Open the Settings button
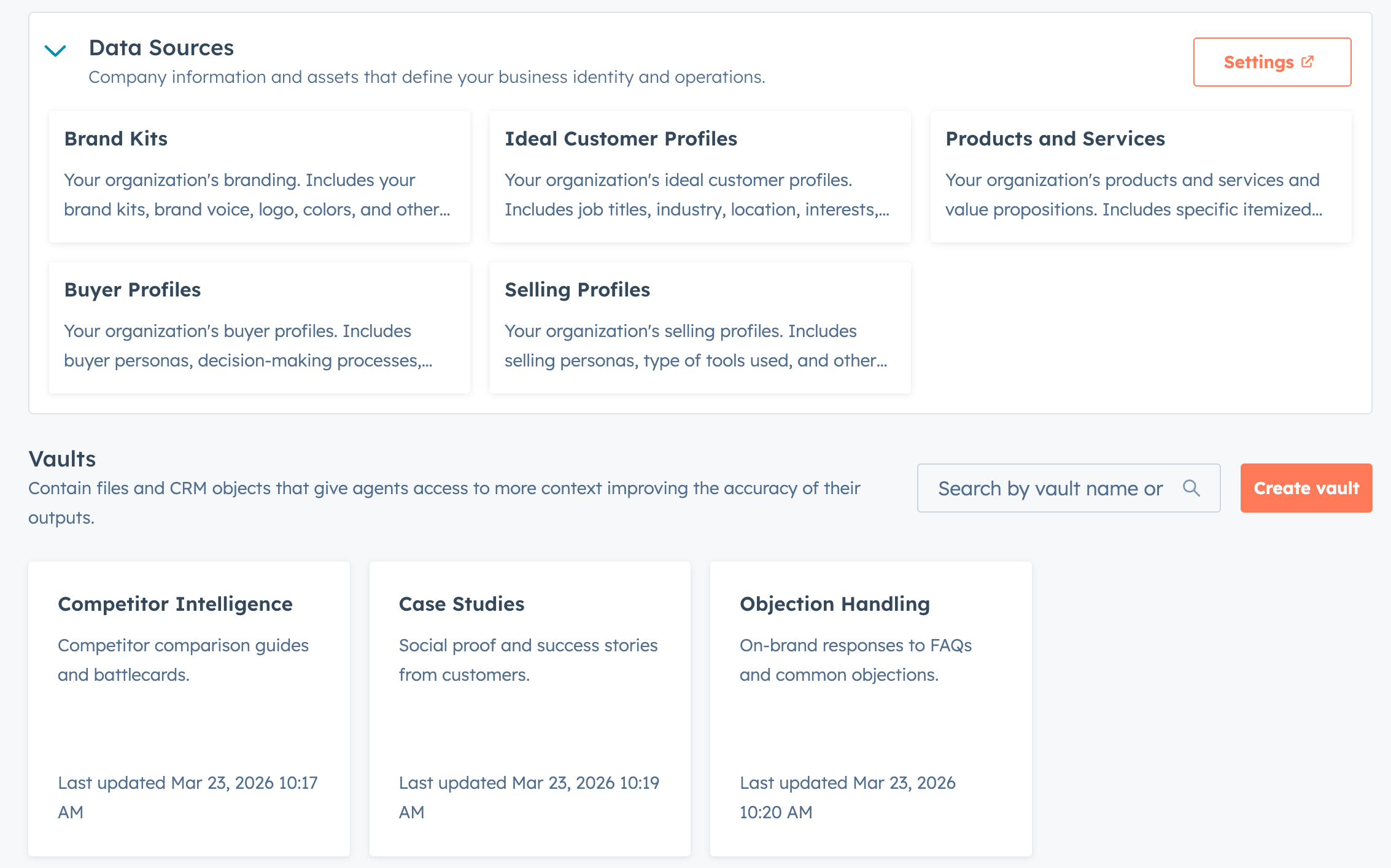 [1258, 62]
